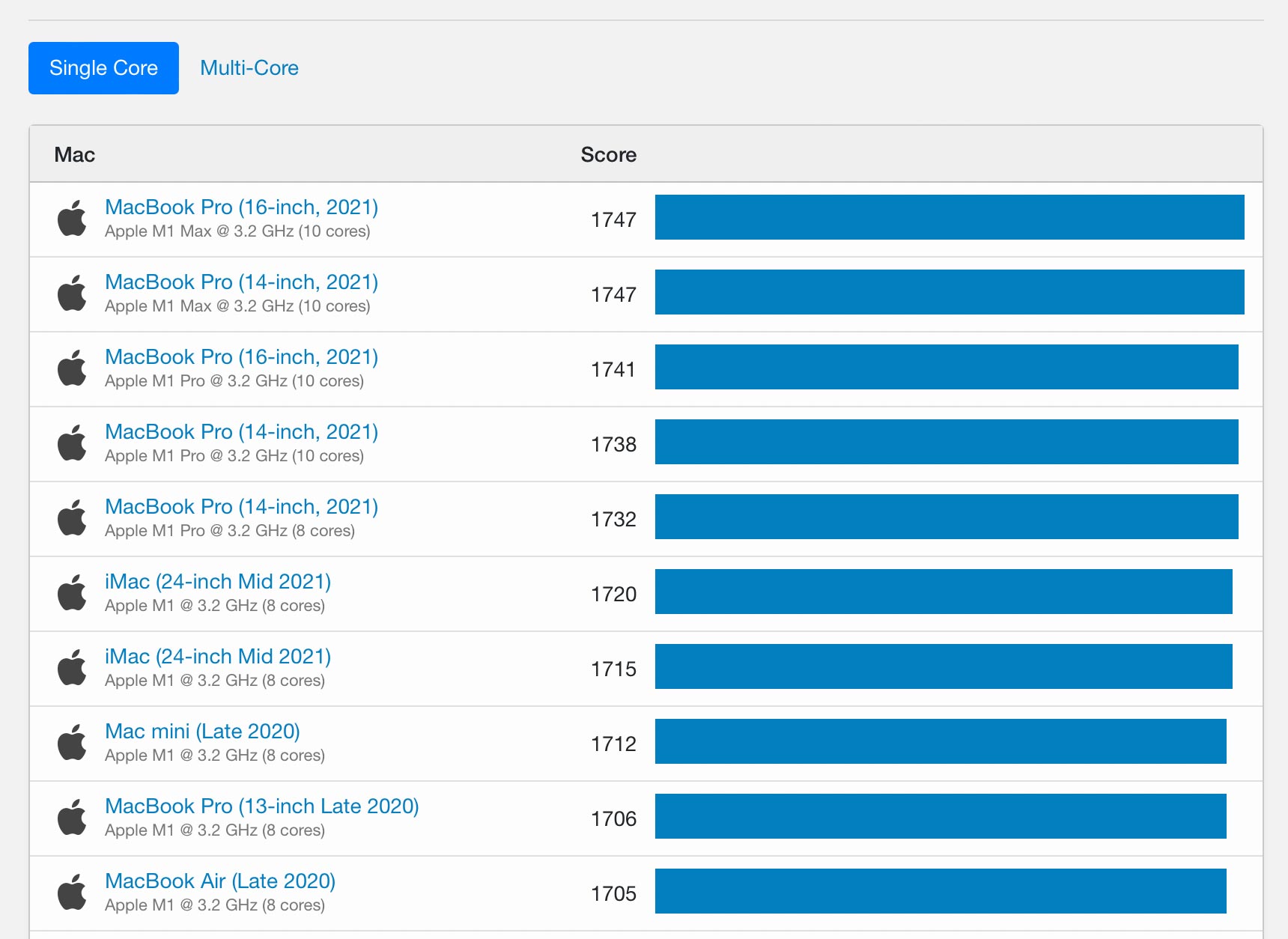The width and height of the screenshot is (1288, 939).
Task: Click Apple logo beside 16-inch M1 Max row
Action: click(x=72, y=218)
